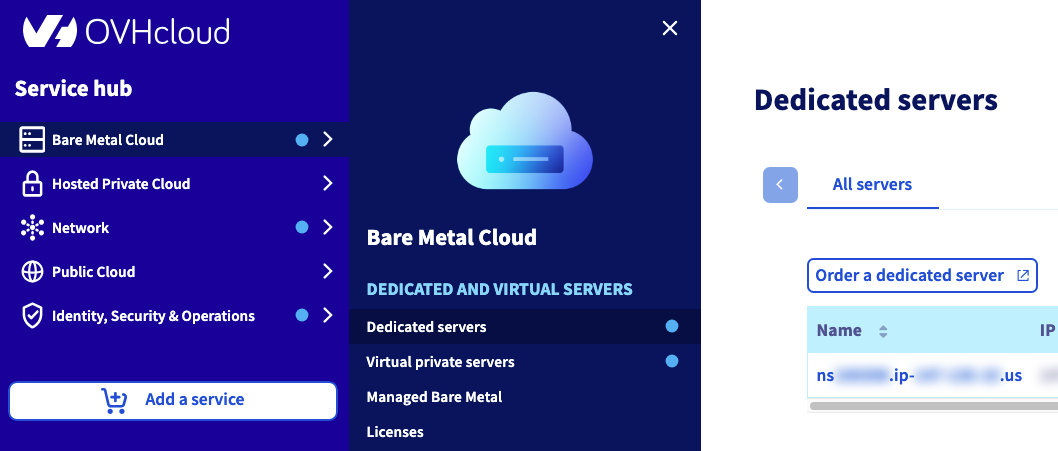The height and width of the screenshot is (451, 1058).
Task: Expand Identity, Security & Operations chevron
Action: tap(327, 315)
